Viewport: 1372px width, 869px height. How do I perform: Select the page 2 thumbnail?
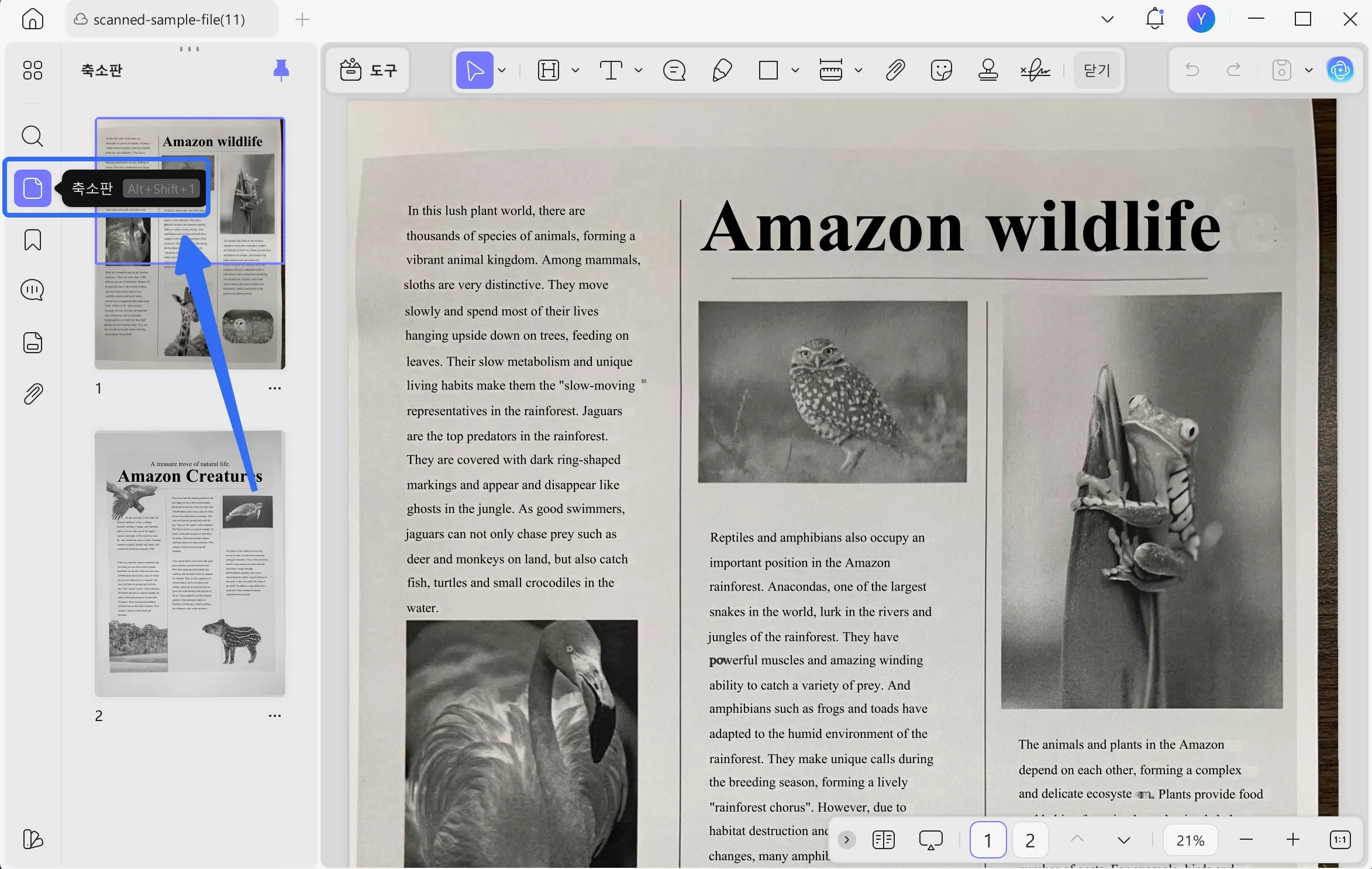pos(190,563)
